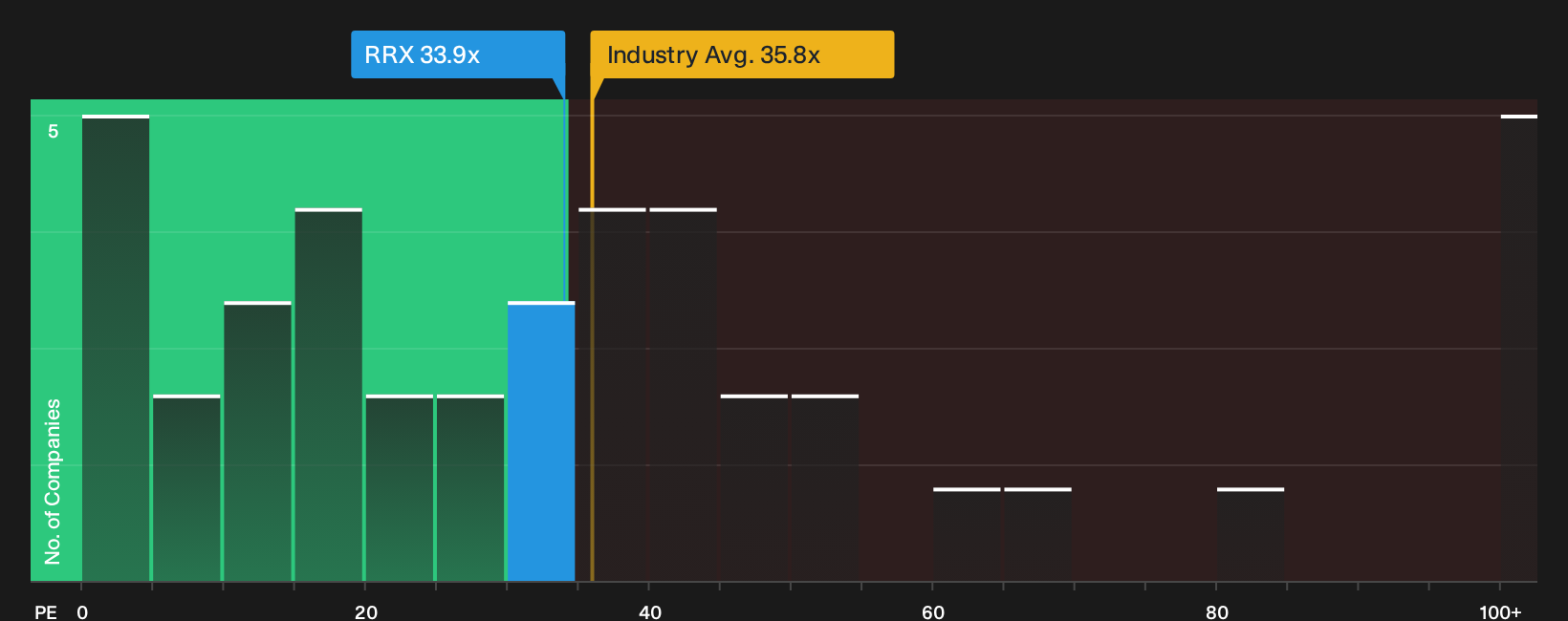The width and height of the screenshot is (1568, 621).
Task: Click the 5-10 PE histogram bar
Action: 186,487
